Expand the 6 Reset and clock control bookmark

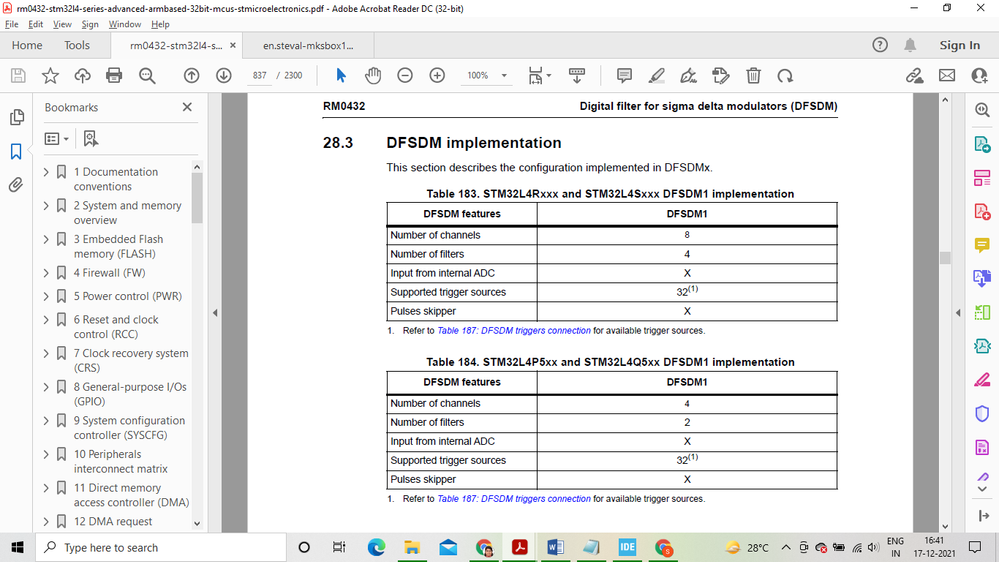point(46,320)
